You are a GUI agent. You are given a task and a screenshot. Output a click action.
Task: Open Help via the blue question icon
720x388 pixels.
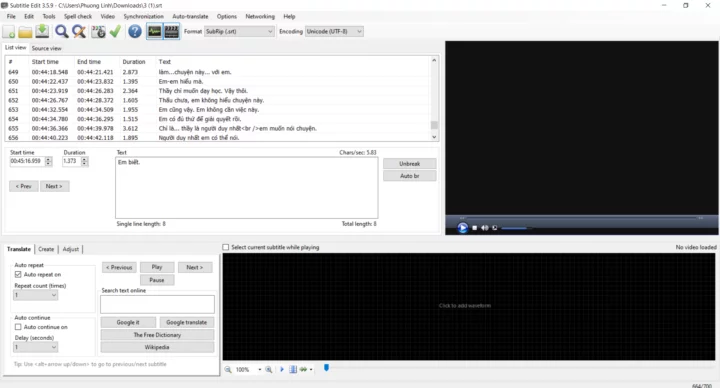coord(135,32)
